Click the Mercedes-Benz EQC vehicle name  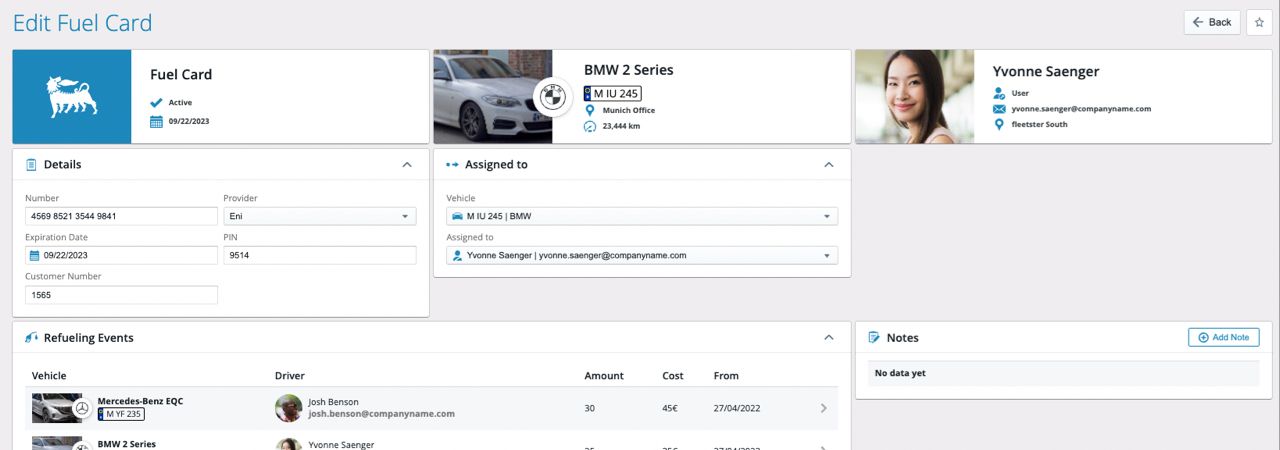[x=140, y=401]
